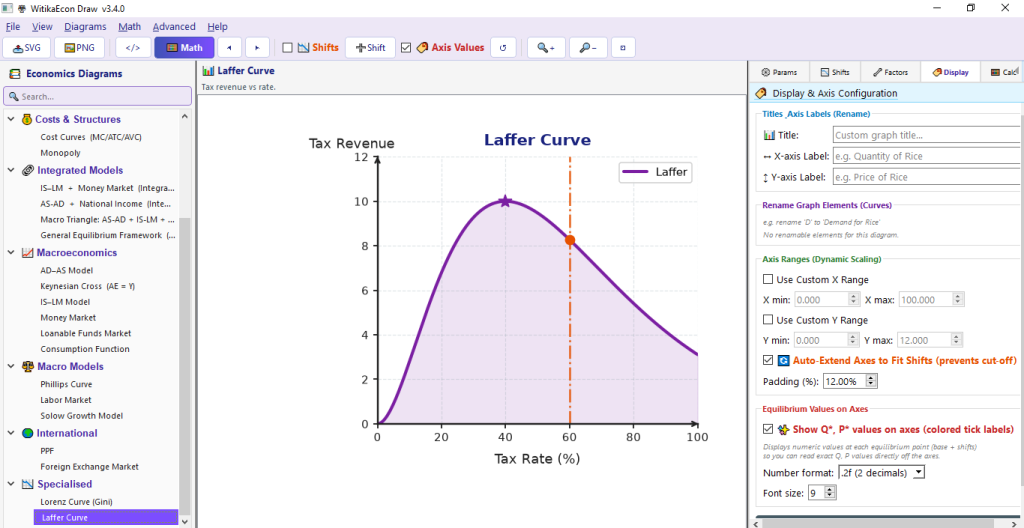Click the zoom-in magnifier icon
Image resolution: width=1024 pixels, height=528 pixels.
point(546,48)
